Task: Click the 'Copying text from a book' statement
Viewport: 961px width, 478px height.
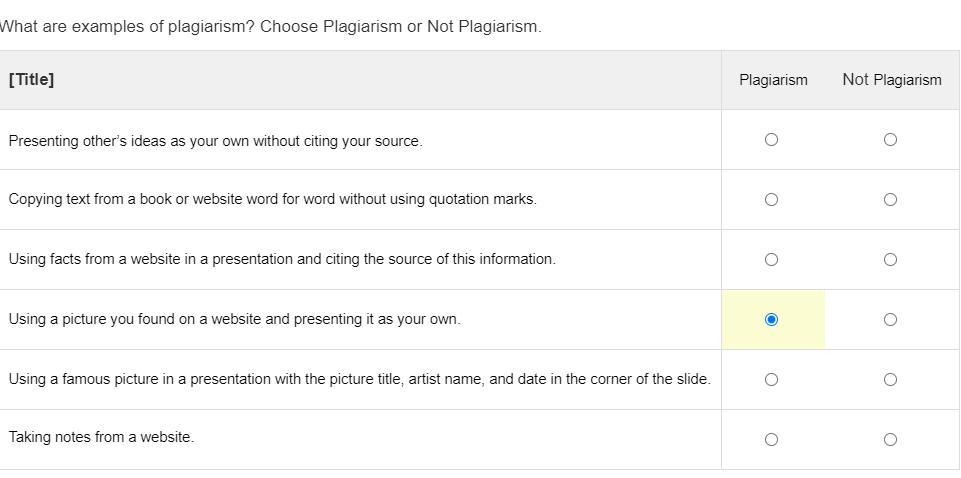Action: (x=272, y=199)
